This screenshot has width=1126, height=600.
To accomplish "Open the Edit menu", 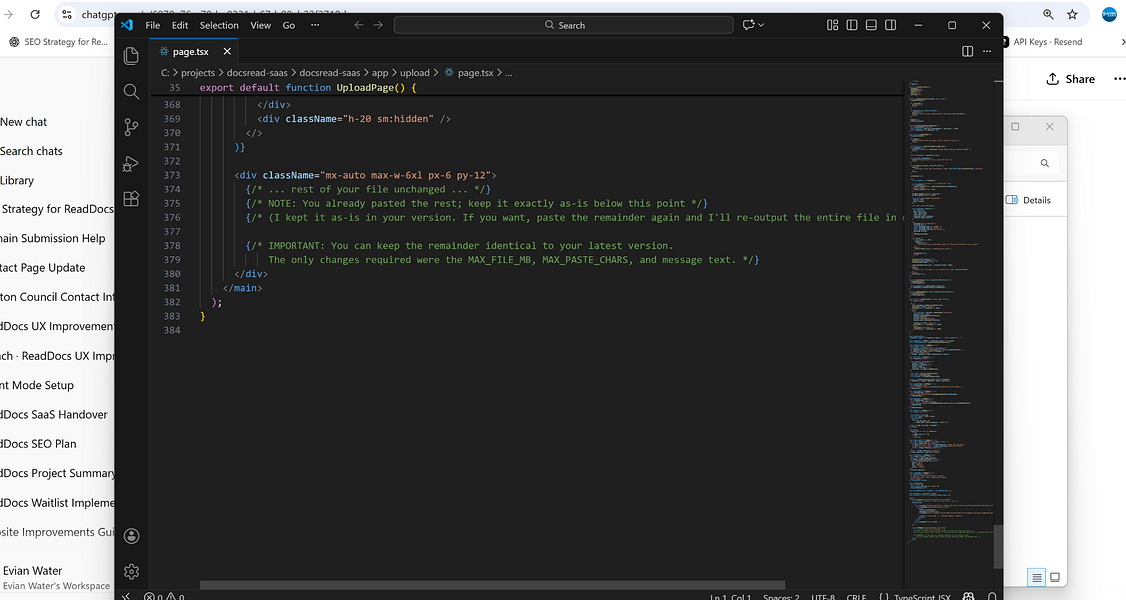I will pyautogui.click(x=179, y=25).
